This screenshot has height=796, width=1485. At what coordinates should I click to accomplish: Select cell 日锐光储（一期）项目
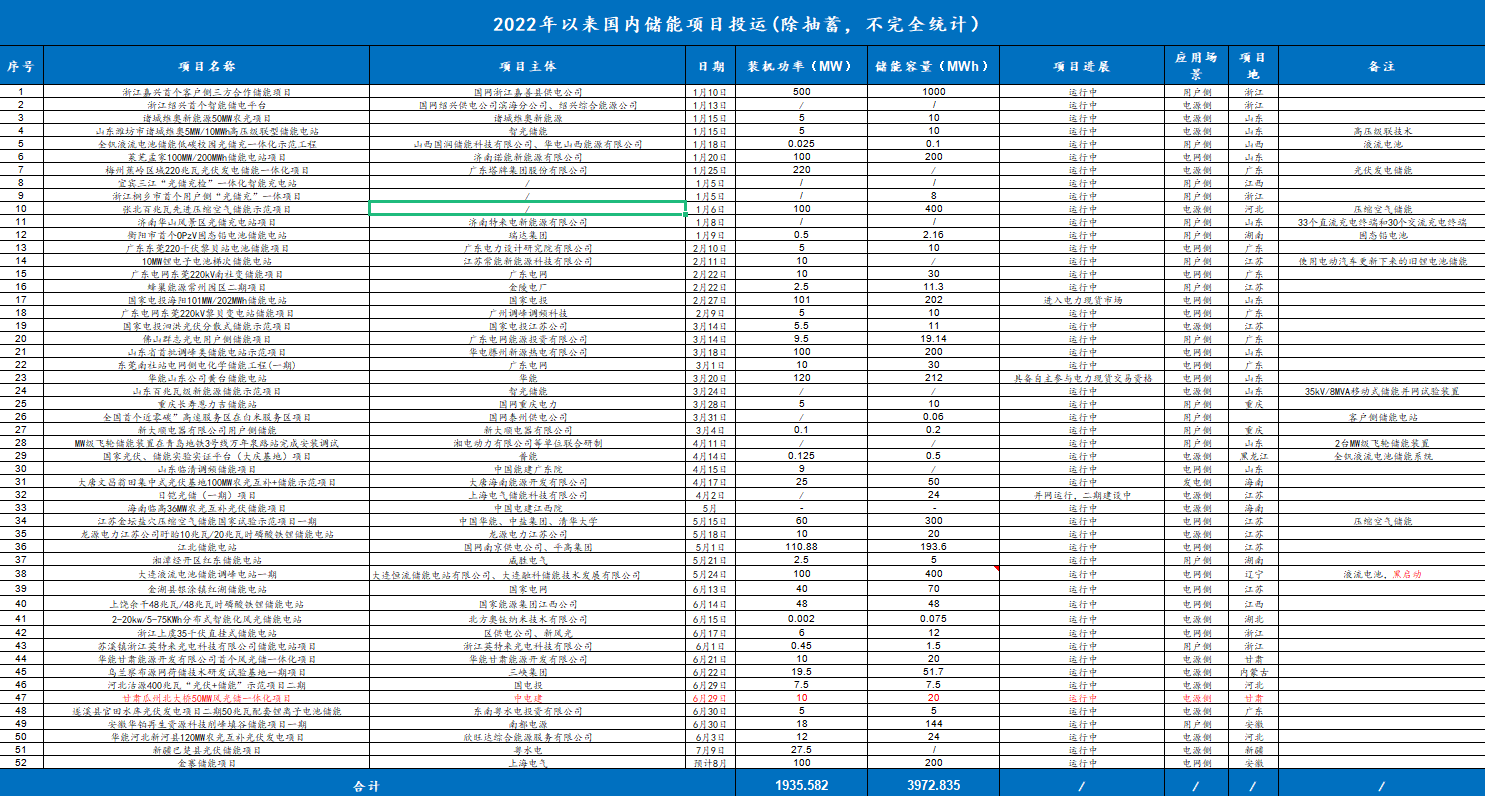(206, 495)
